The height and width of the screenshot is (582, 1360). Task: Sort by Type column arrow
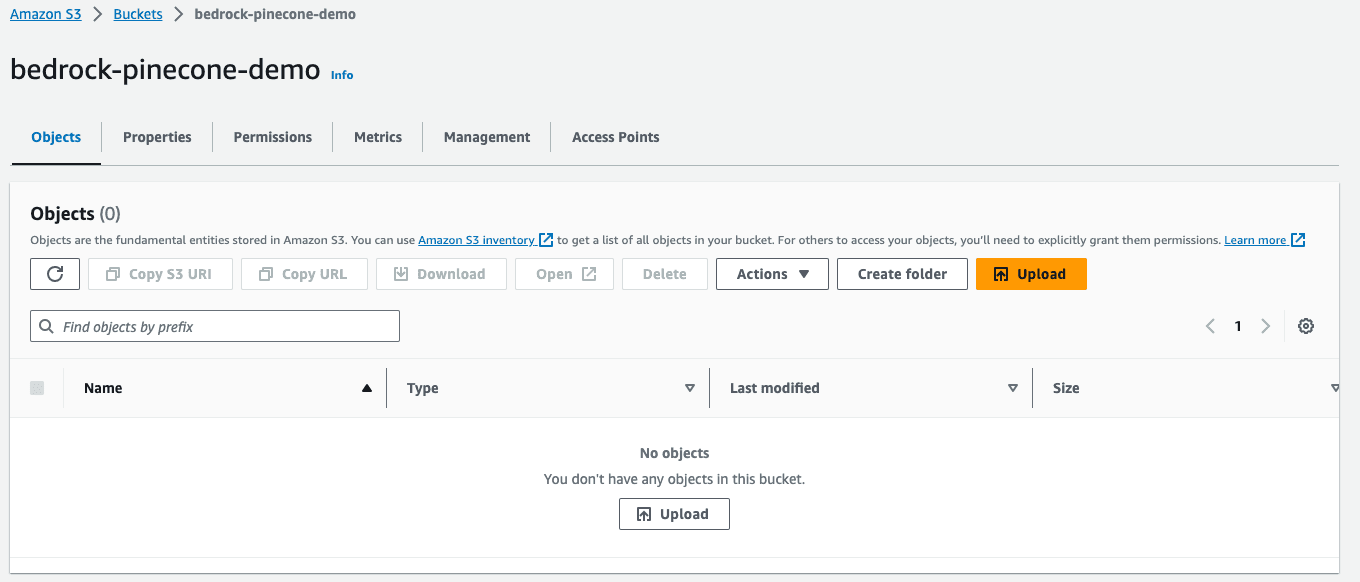tap(690, 388)
